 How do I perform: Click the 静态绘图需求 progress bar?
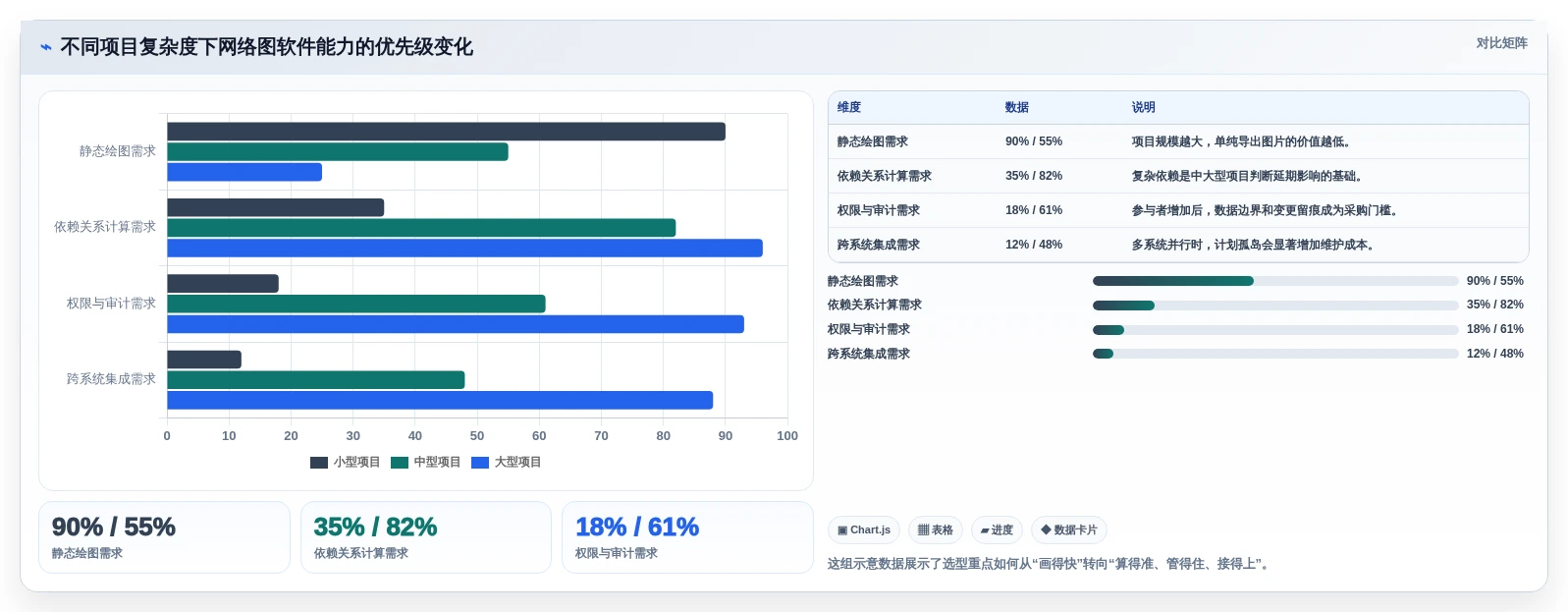pyautogui.click(x=1275, y=281)
